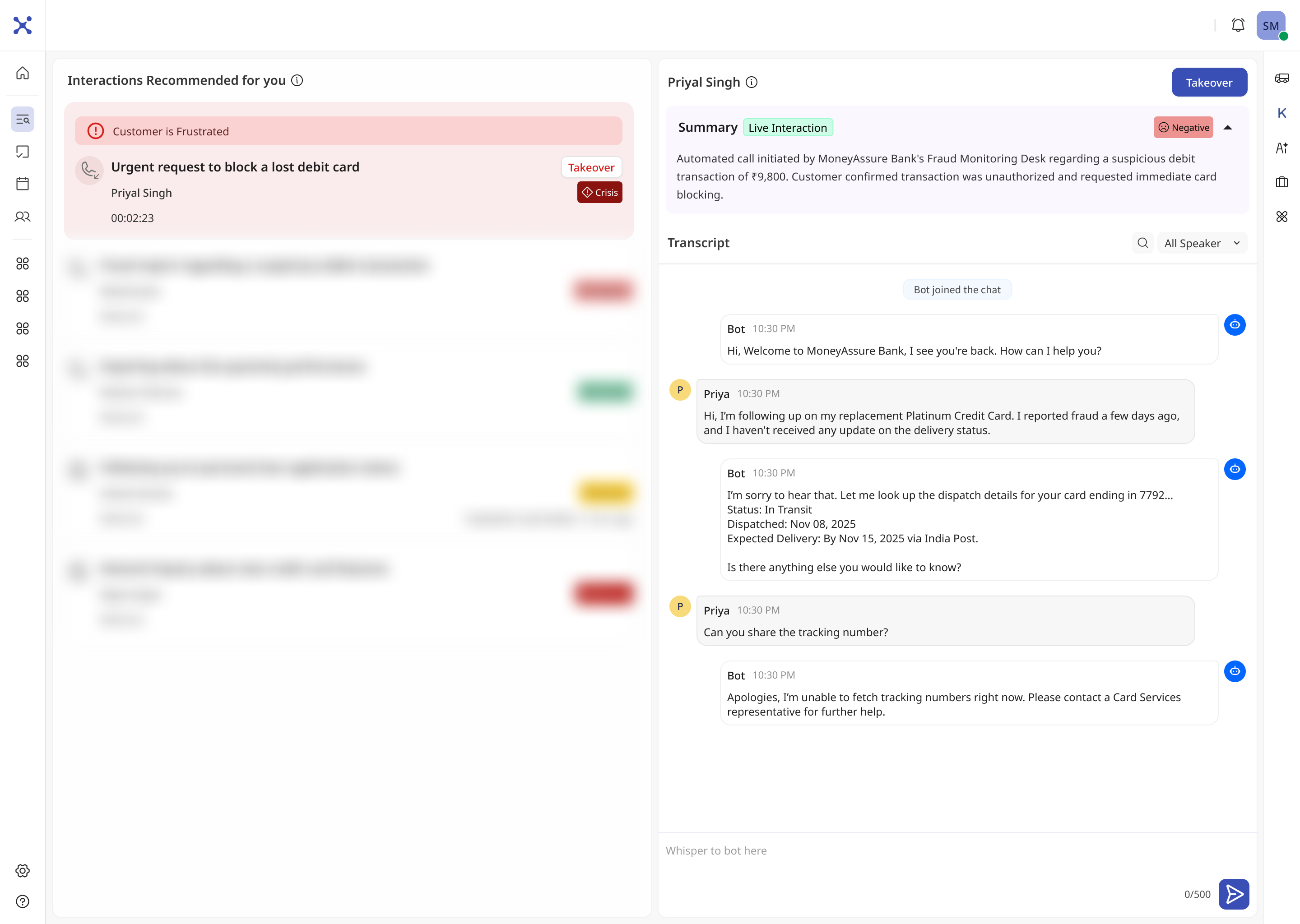This screenshot has height=924, width=1300.
Task: Click the 00:02:23 call timer
Action: tap(132, 218)
